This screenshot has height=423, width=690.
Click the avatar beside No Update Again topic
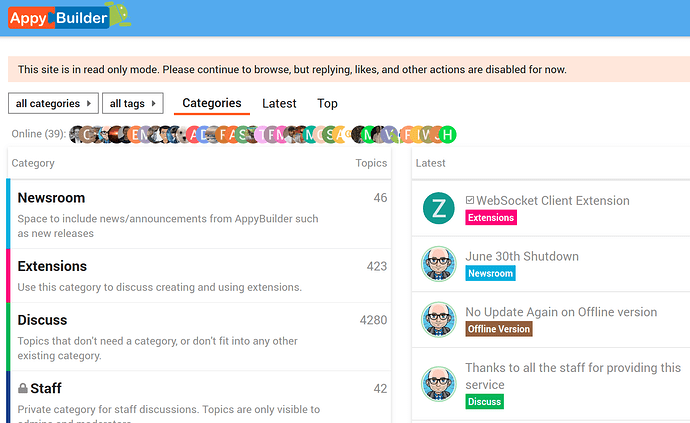click(x=438, y=320)
